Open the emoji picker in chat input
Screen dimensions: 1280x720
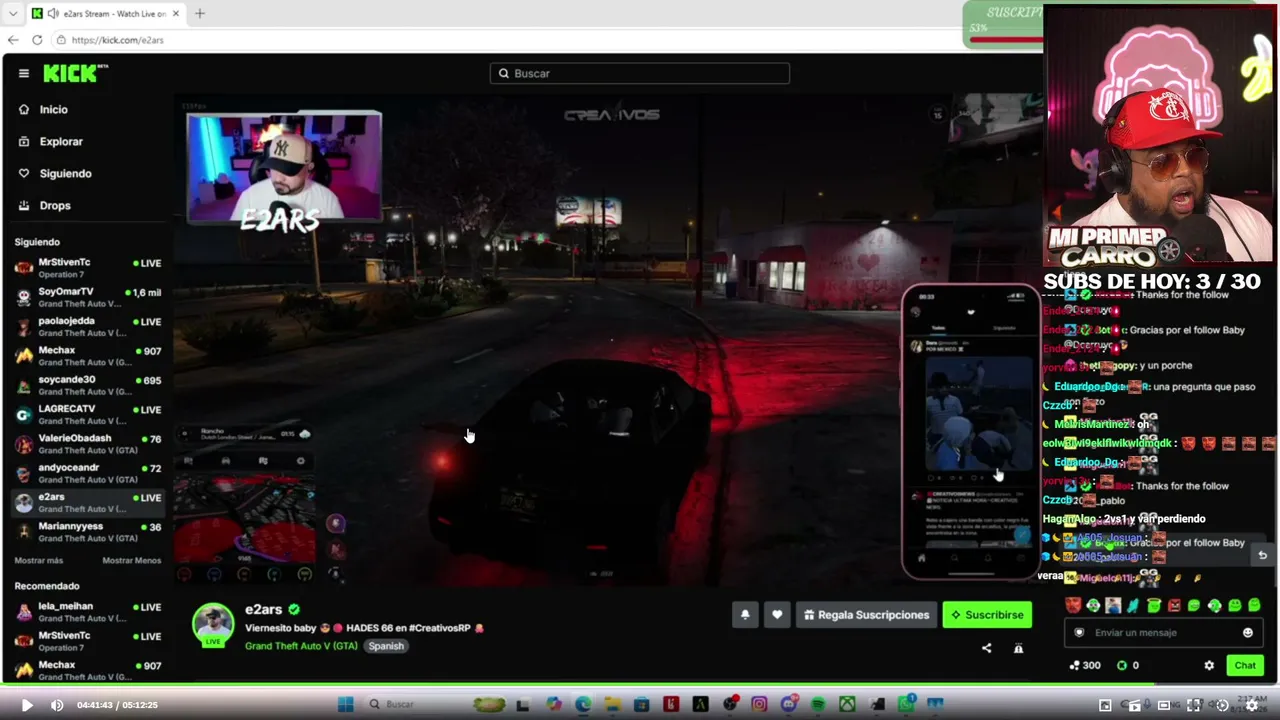1247,632
